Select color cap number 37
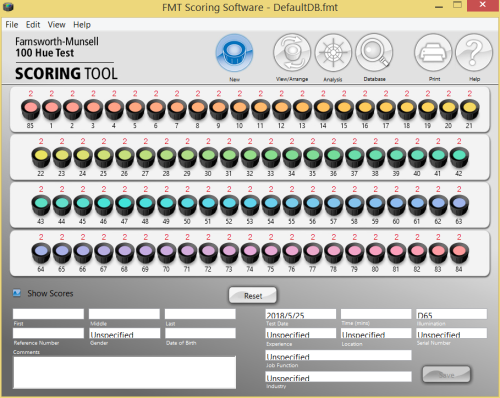This screenshot has height=398, width=500. point(355,157)
